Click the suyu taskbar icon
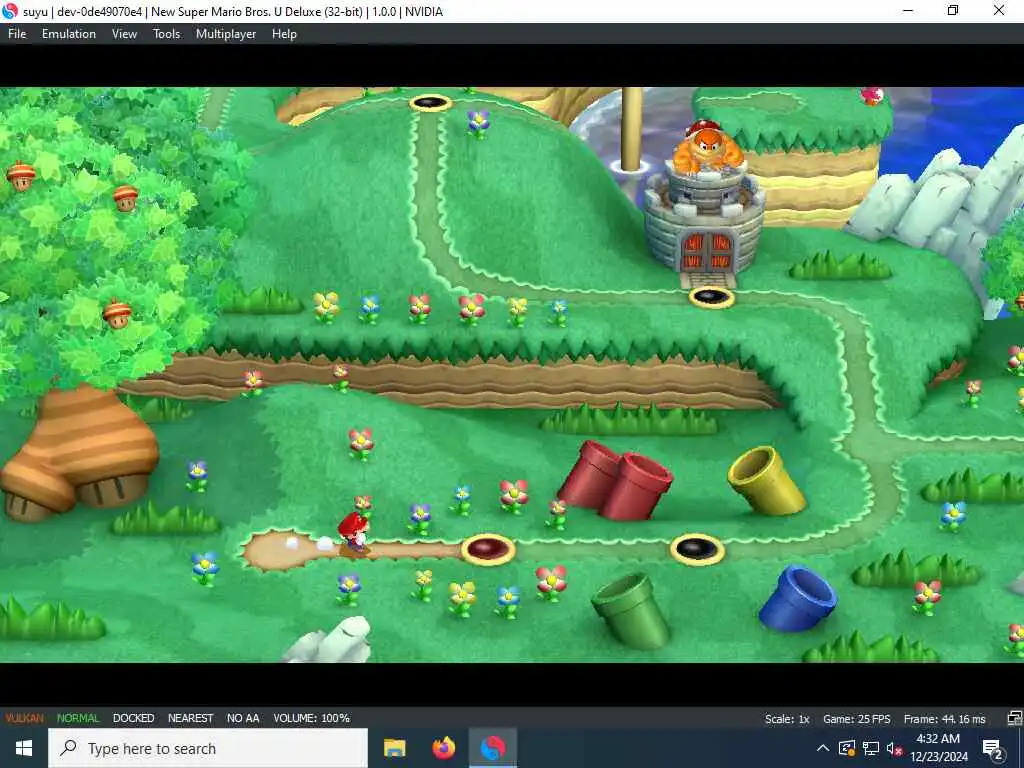 click(493, 748)
